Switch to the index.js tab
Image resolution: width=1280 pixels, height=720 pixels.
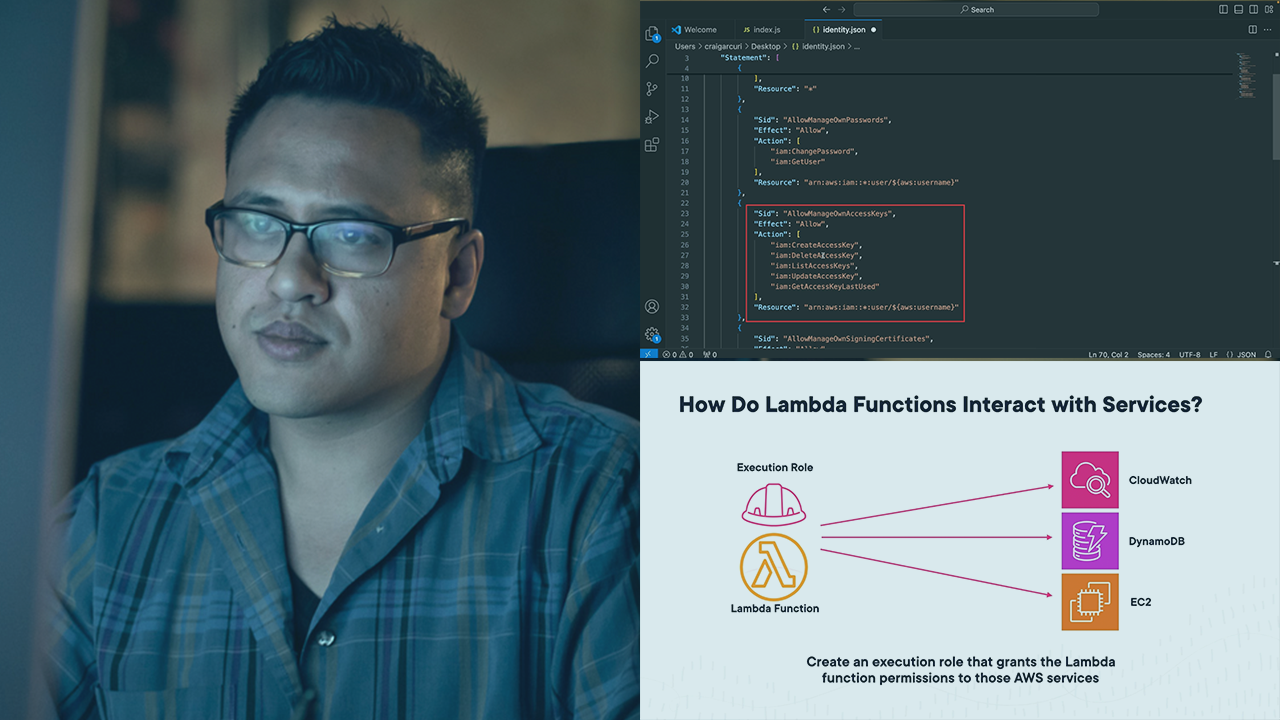pyautogui.click(x=761, y=30)
